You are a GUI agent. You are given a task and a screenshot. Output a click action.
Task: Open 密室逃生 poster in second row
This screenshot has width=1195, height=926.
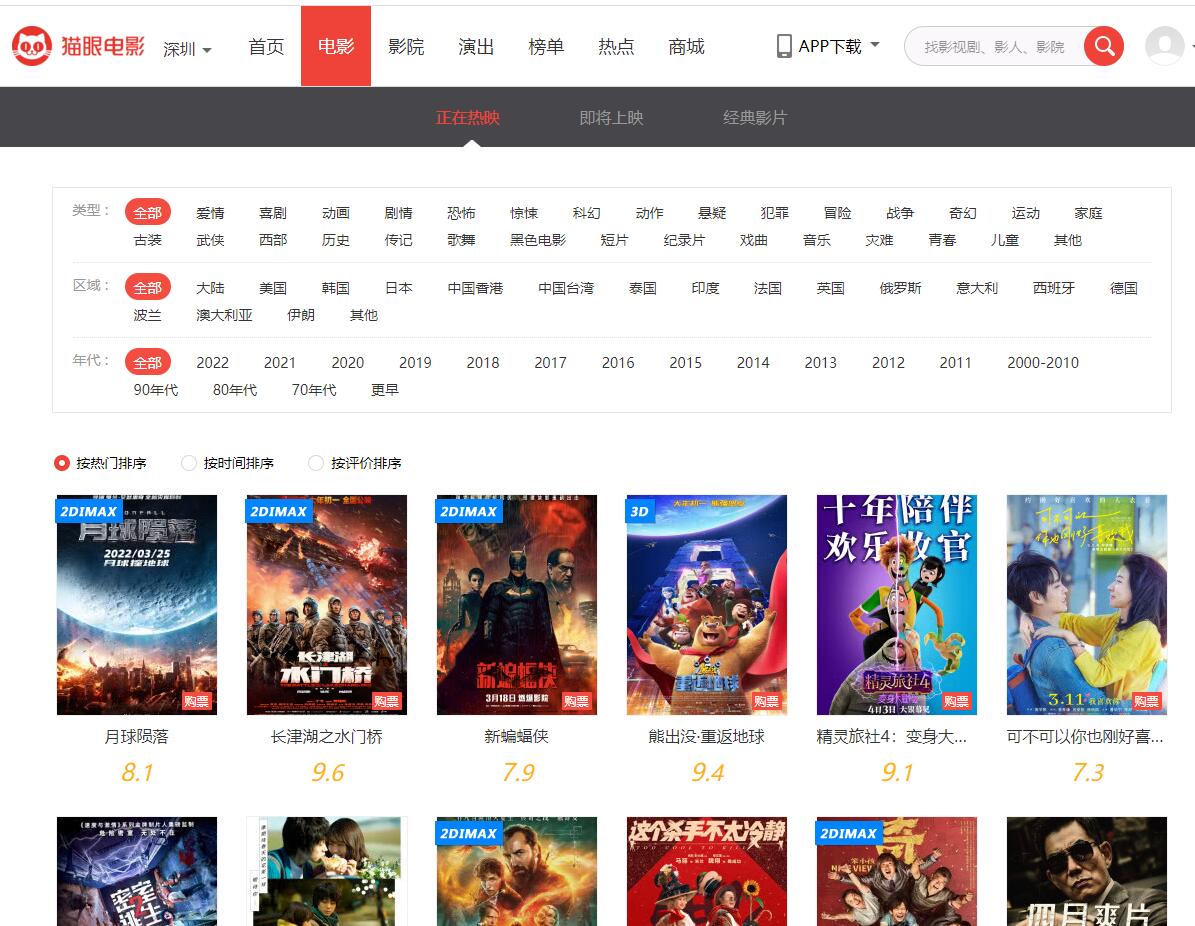click(x=137, y=871)
